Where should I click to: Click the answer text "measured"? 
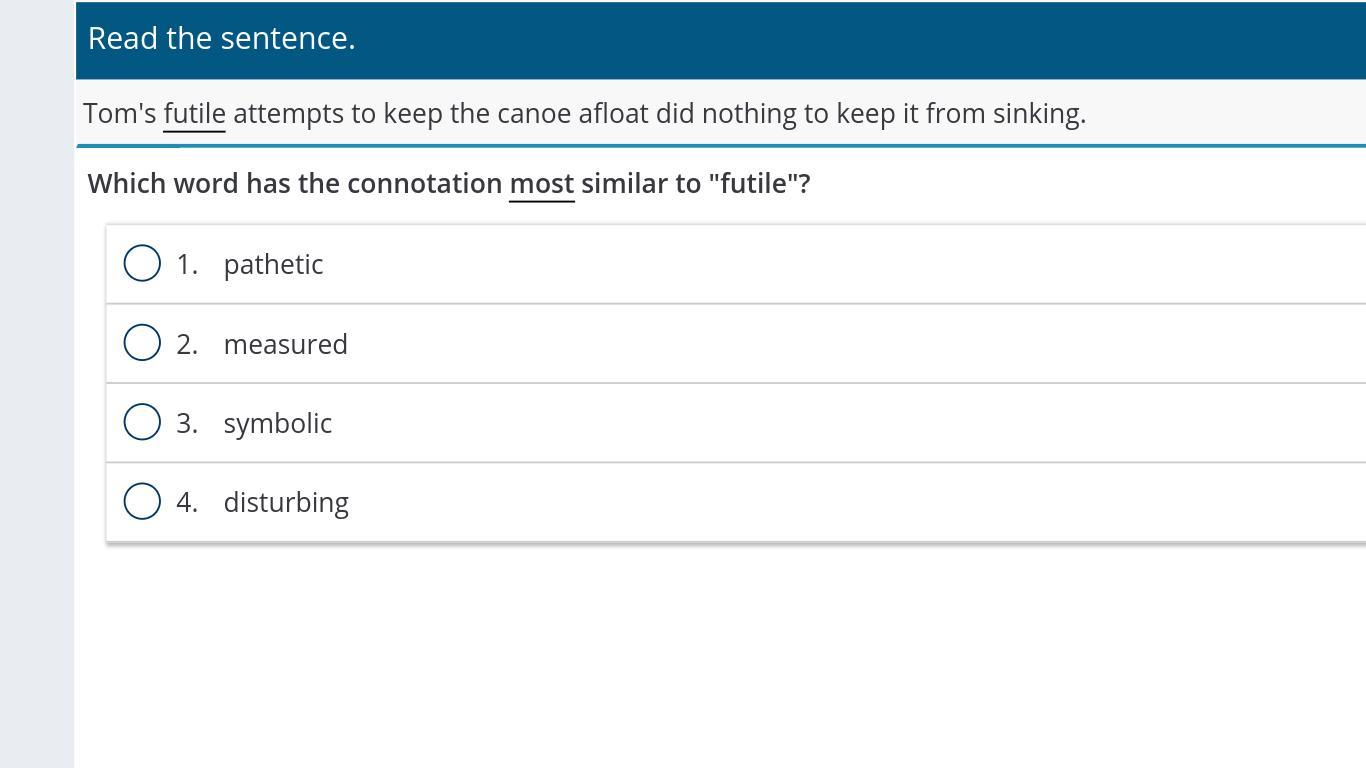(x=285, y=344)
